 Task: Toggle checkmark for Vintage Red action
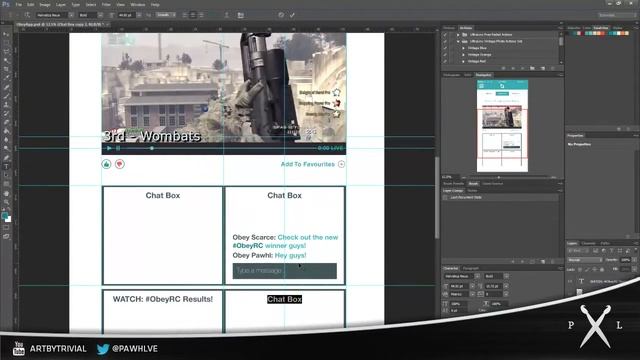(x=445, y=61)
